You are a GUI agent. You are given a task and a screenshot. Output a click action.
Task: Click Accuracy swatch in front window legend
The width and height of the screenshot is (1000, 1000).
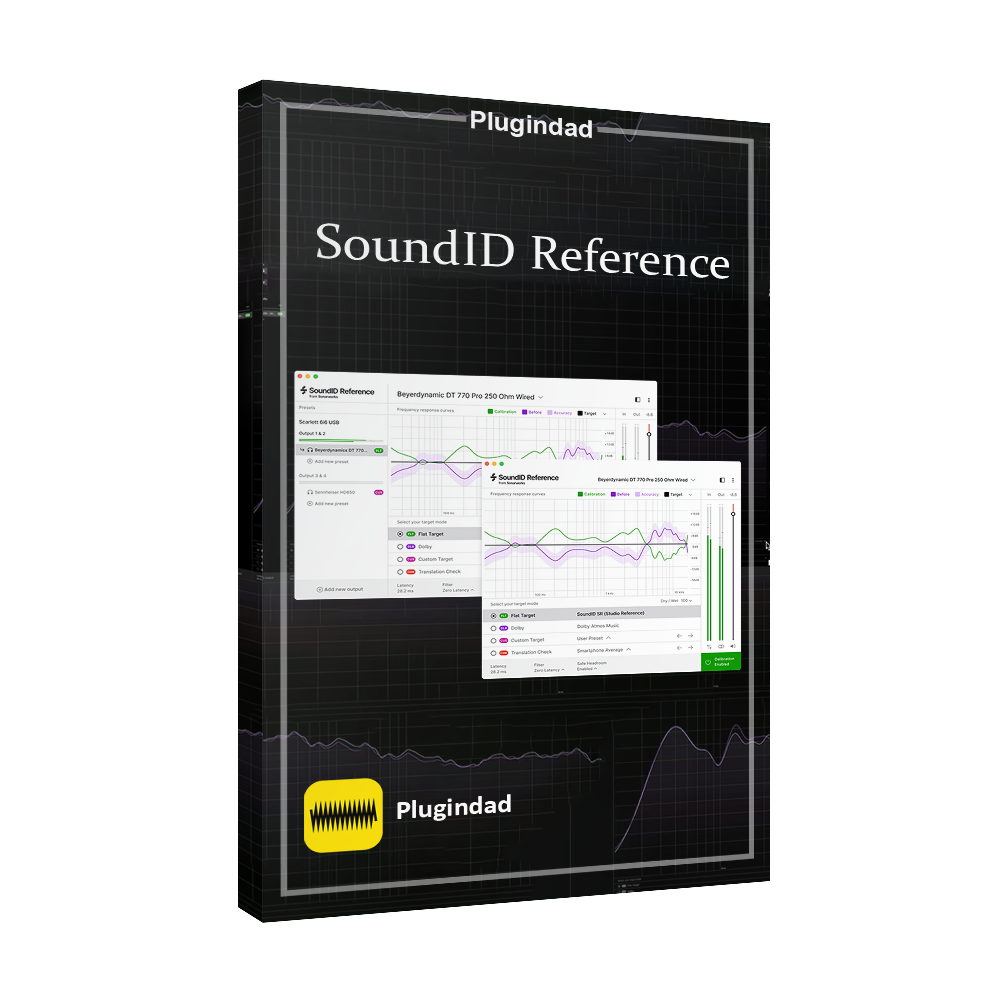[x=638, y=494]
